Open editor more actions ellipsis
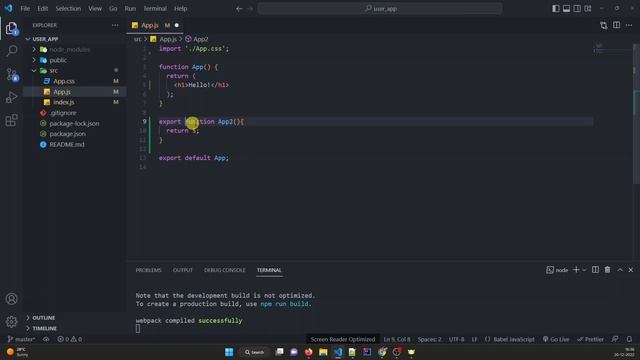Image resolution: width=640 pixels, height=360 pixels. [x=629, y=25]
